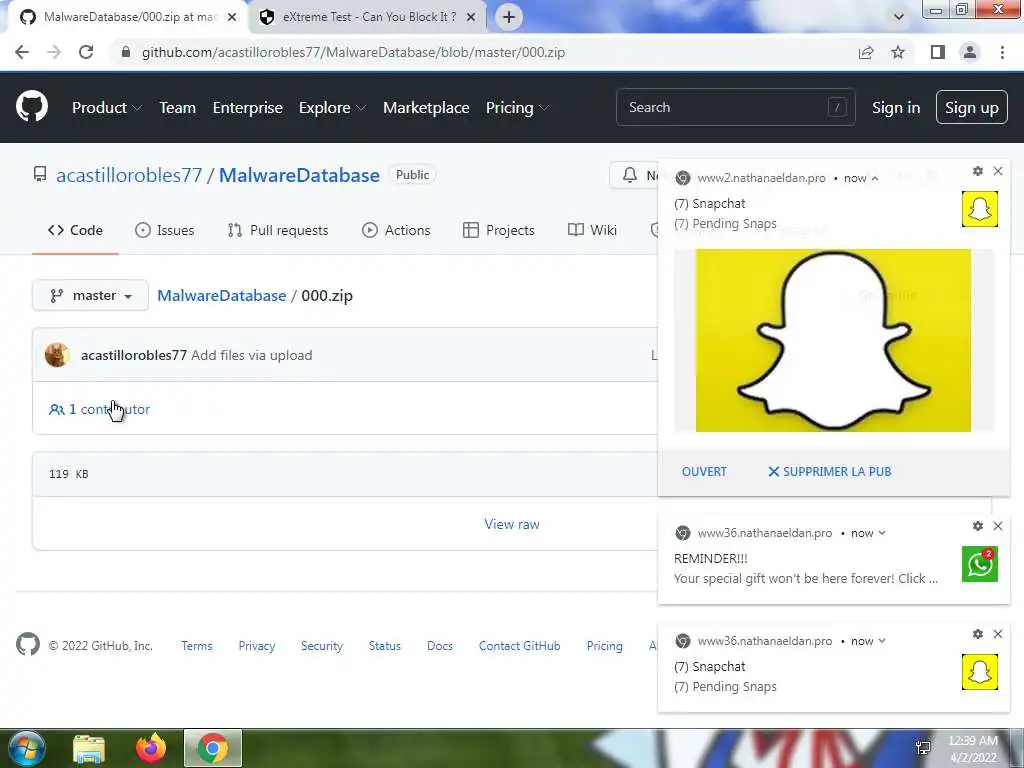Click the large Snapchat ghost image
This screenshot has width=1024, height=768.
click(x=833, y=340)
